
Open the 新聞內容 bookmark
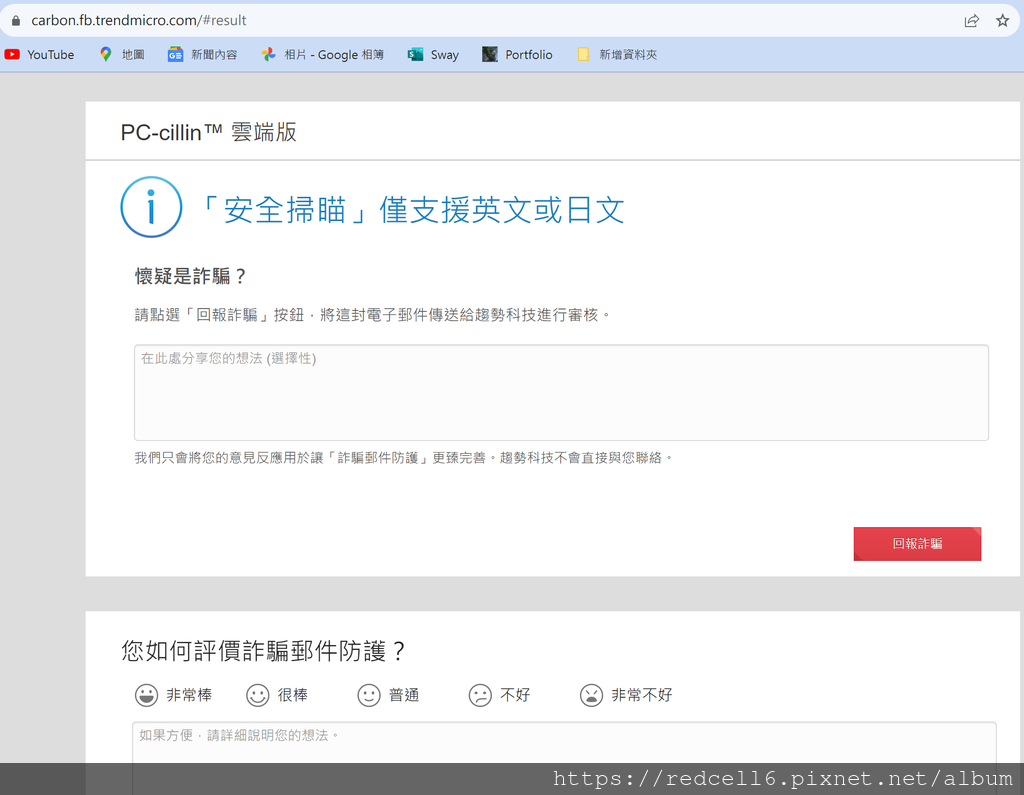pos(200,55)
